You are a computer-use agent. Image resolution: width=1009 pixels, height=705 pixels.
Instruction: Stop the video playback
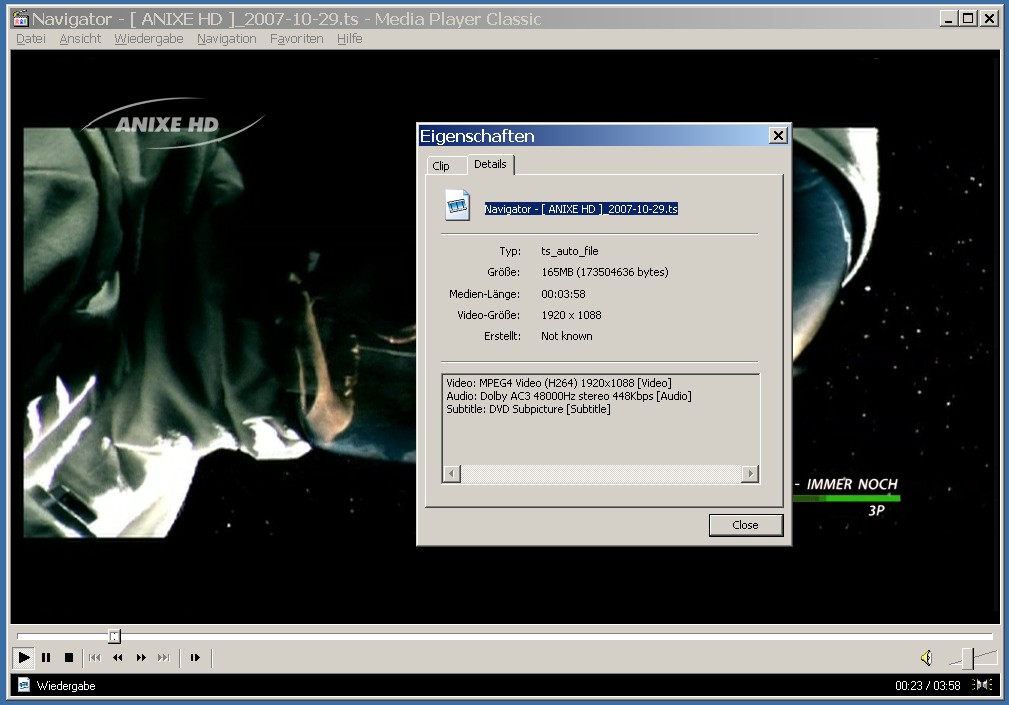(x=69, y=657)
